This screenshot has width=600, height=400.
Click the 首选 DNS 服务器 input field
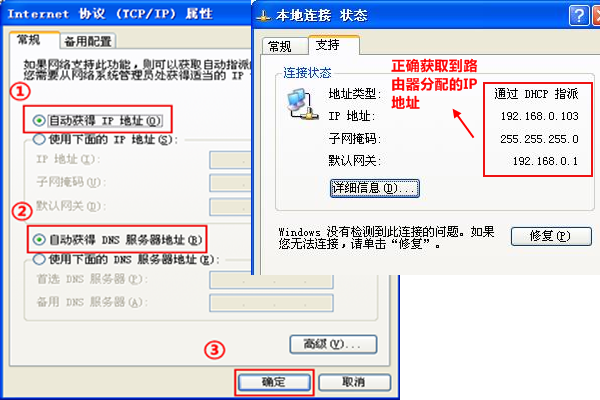click(271, 280)
